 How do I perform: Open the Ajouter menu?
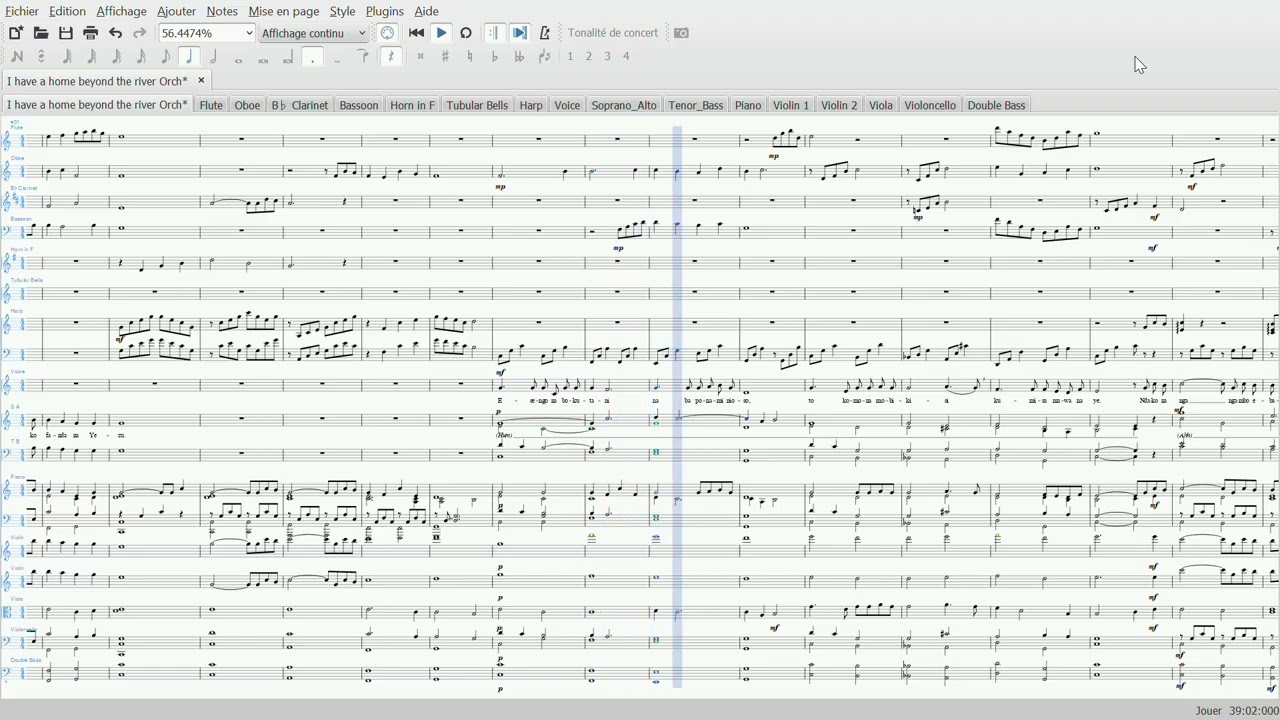(x=177, y=11)
